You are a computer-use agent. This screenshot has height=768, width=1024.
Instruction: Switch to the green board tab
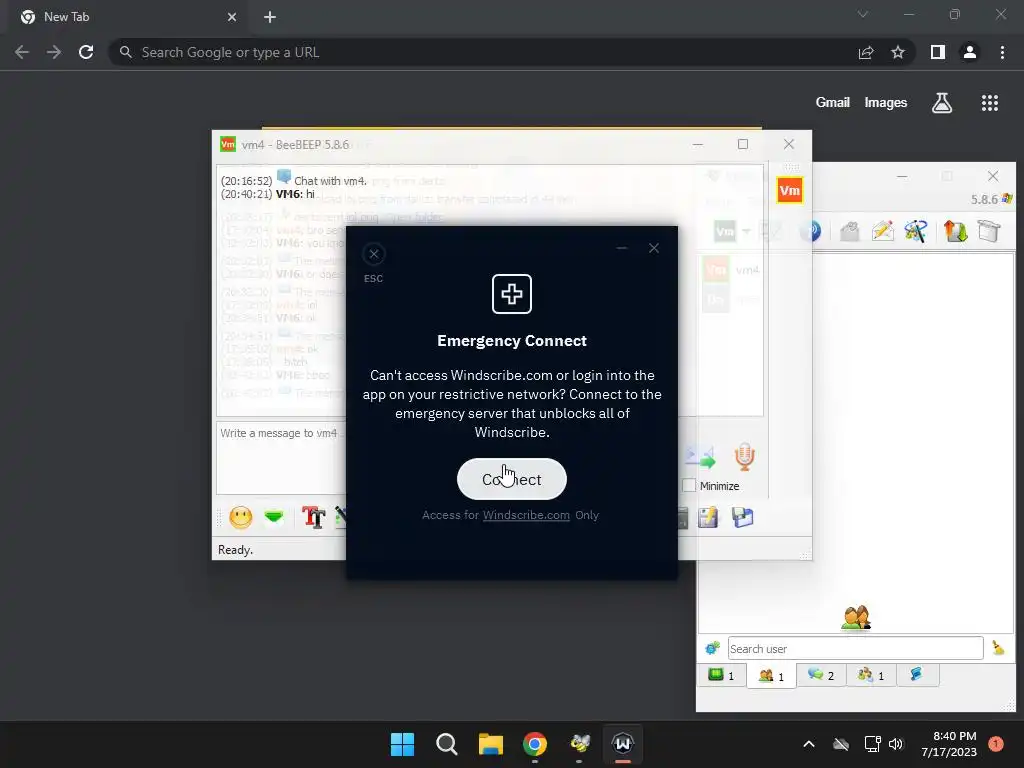pyautogui.click(x=722, y=675)
